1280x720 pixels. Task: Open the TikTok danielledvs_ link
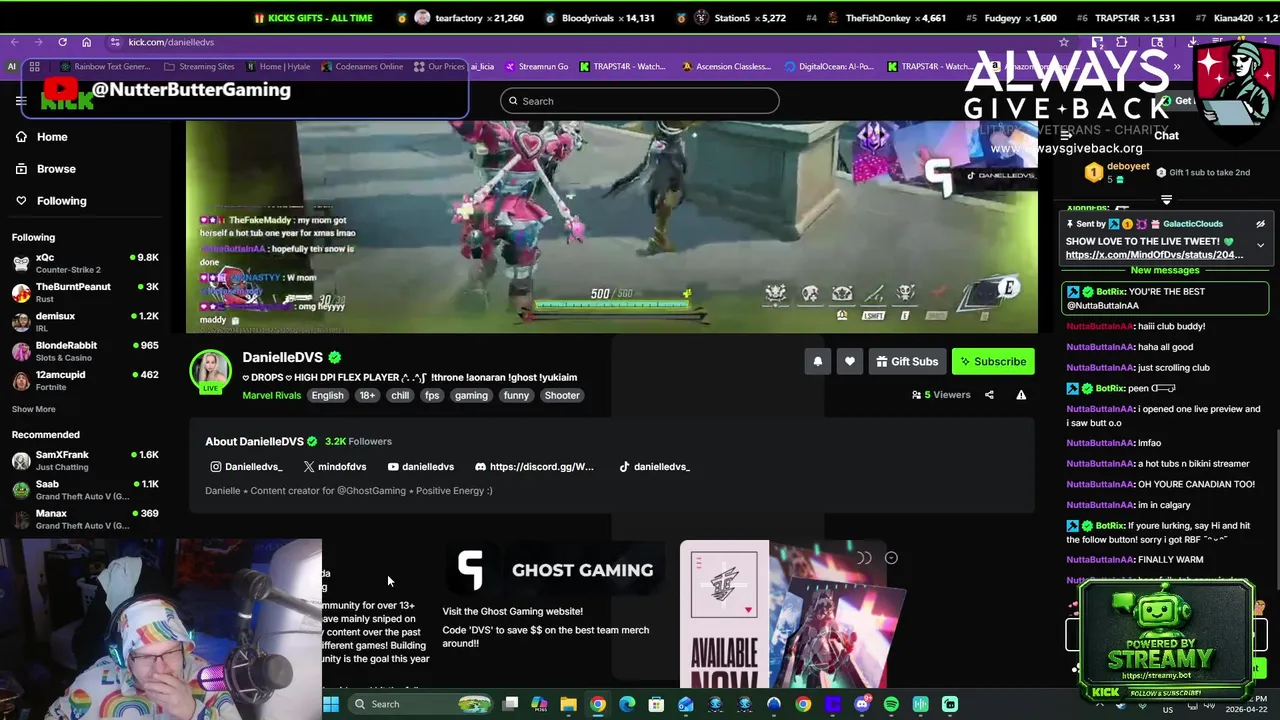(655, 467)
